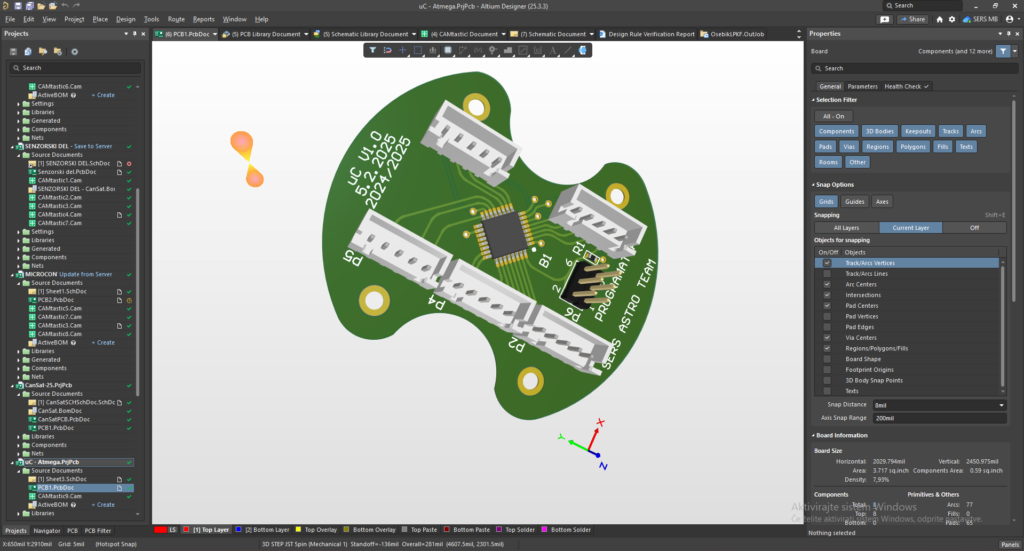
Task: Select the Place String text tool
Action: (553, 50)
